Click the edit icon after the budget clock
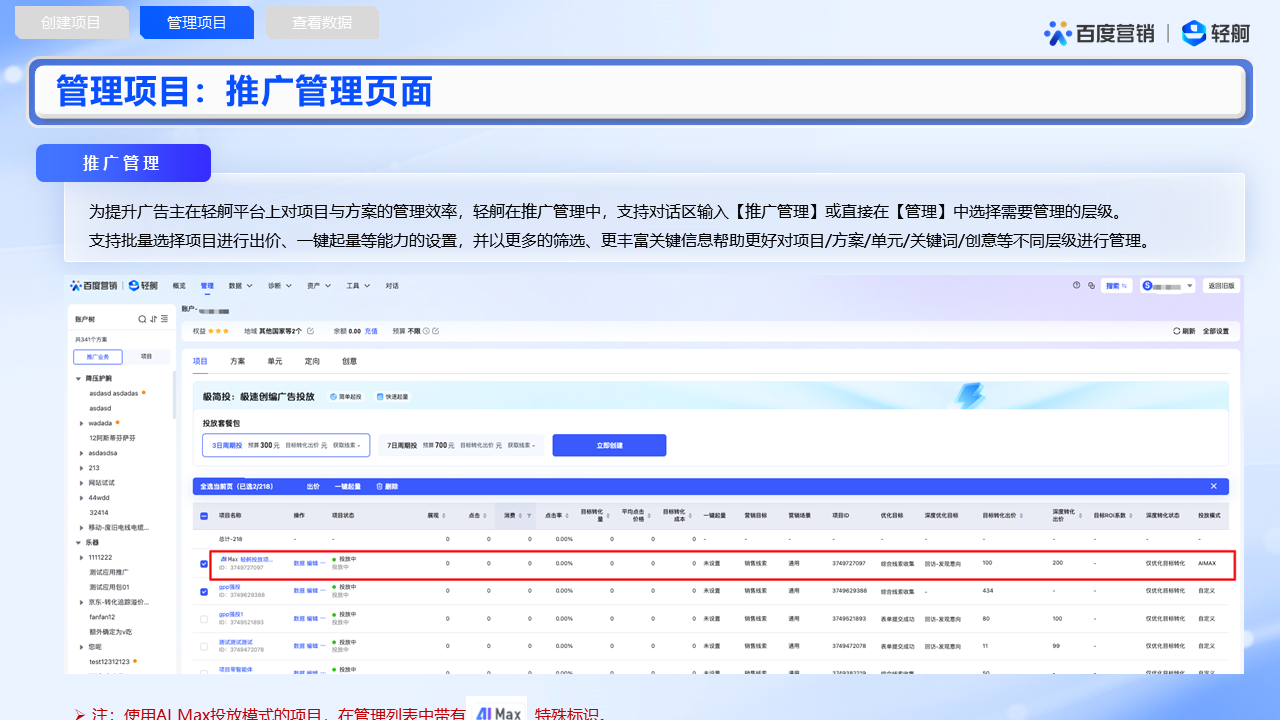This screenshot has width=1280, height=720. [x=435, y=331]
